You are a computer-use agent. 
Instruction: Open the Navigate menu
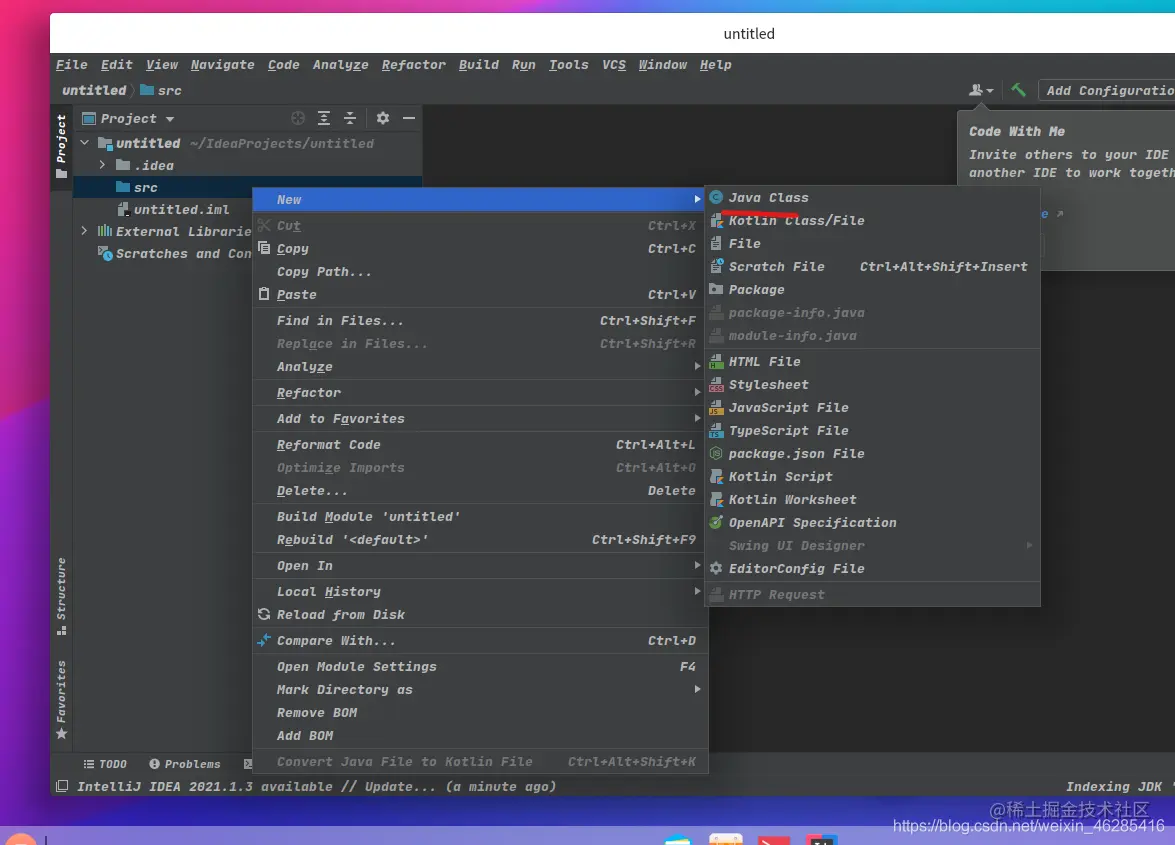(223, 64)
